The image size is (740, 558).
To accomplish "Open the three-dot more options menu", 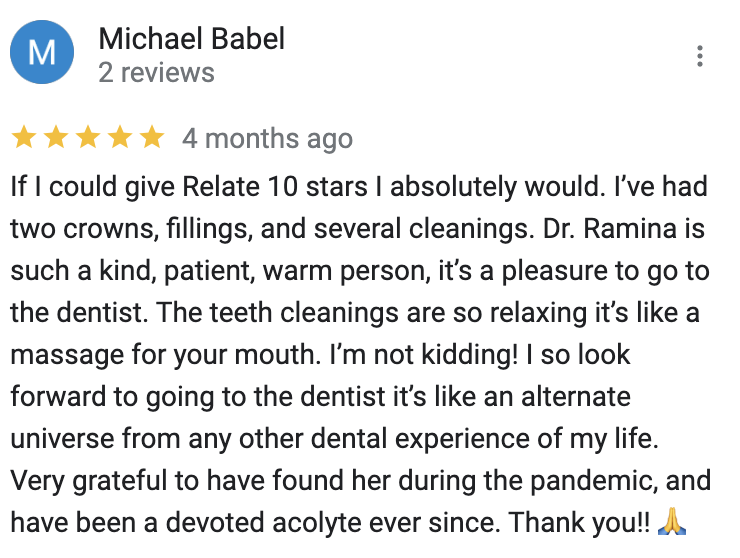I will [x=700, y=56].
